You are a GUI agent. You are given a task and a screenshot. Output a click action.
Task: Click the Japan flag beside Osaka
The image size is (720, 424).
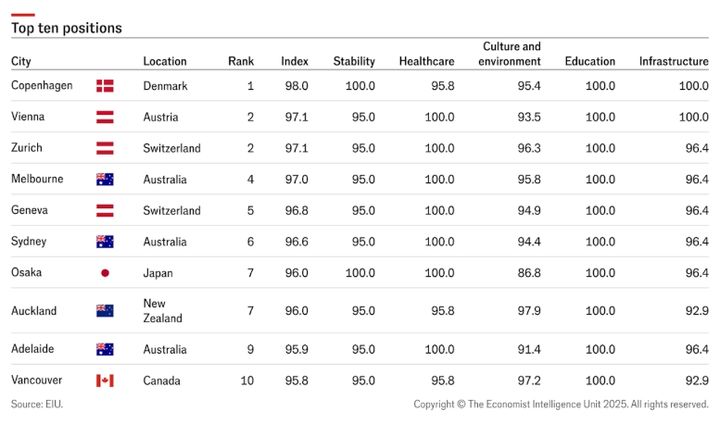[104, 273]
